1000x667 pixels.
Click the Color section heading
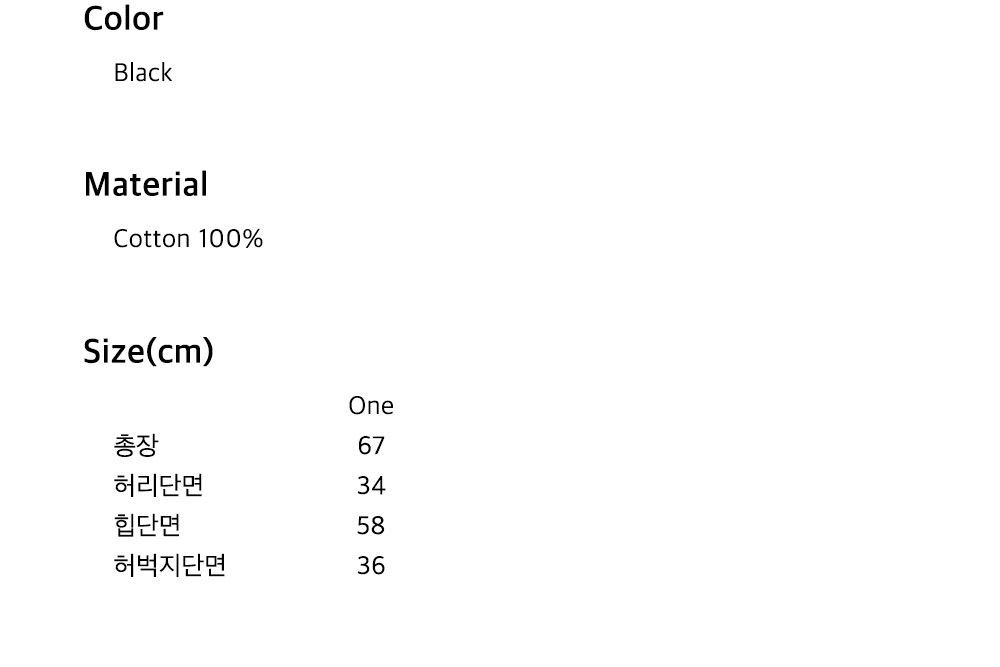point(123,19)
